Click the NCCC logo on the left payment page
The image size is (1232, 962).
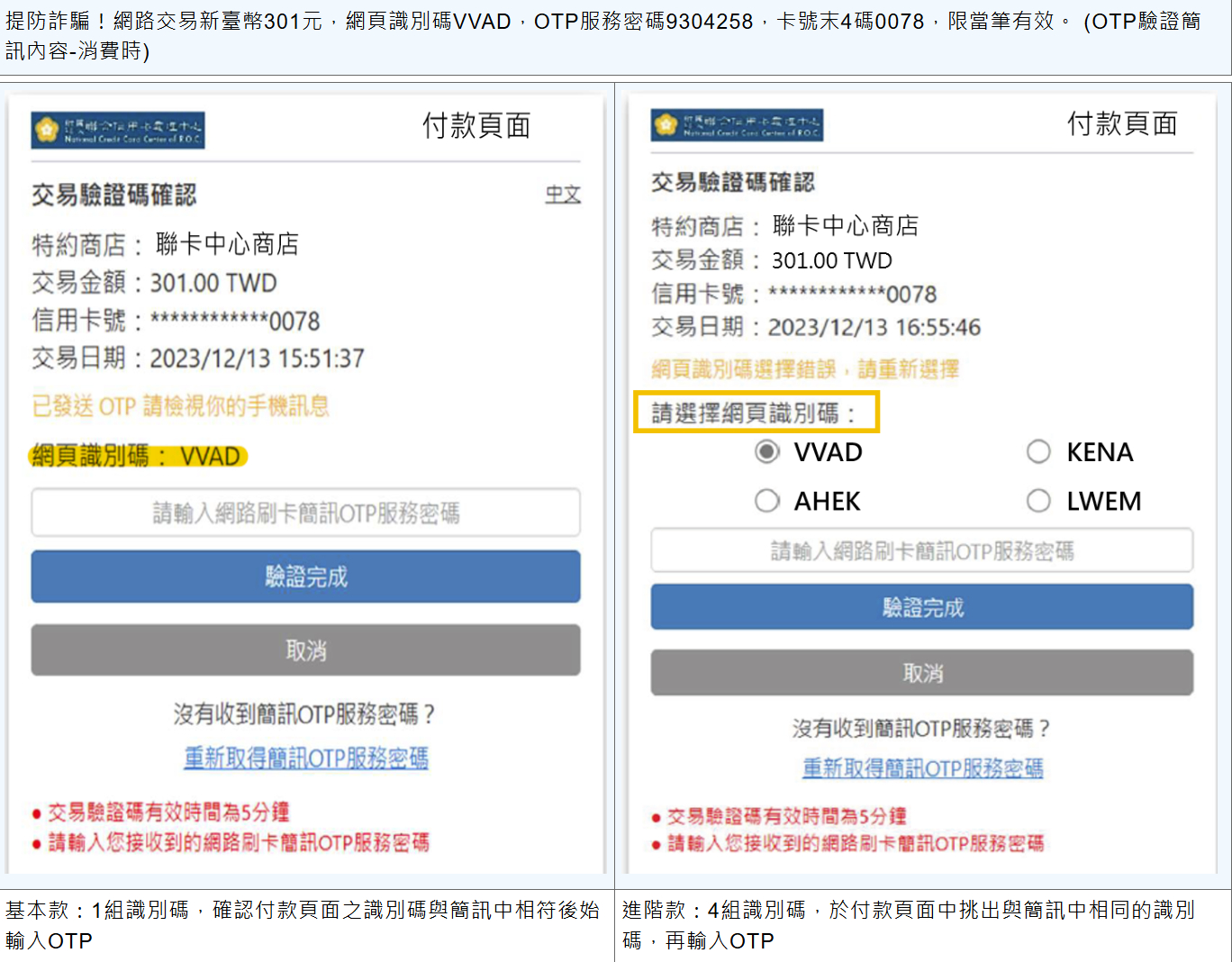[x=118, y=128]
